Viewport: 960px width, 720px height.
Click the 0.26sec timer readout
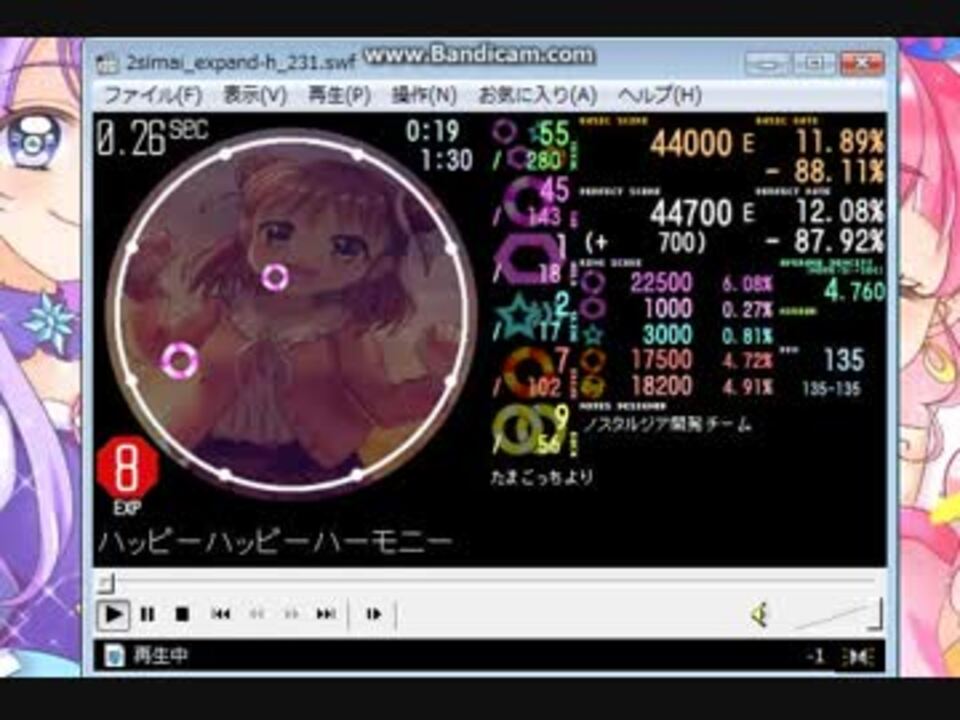[x=152, y=137]
